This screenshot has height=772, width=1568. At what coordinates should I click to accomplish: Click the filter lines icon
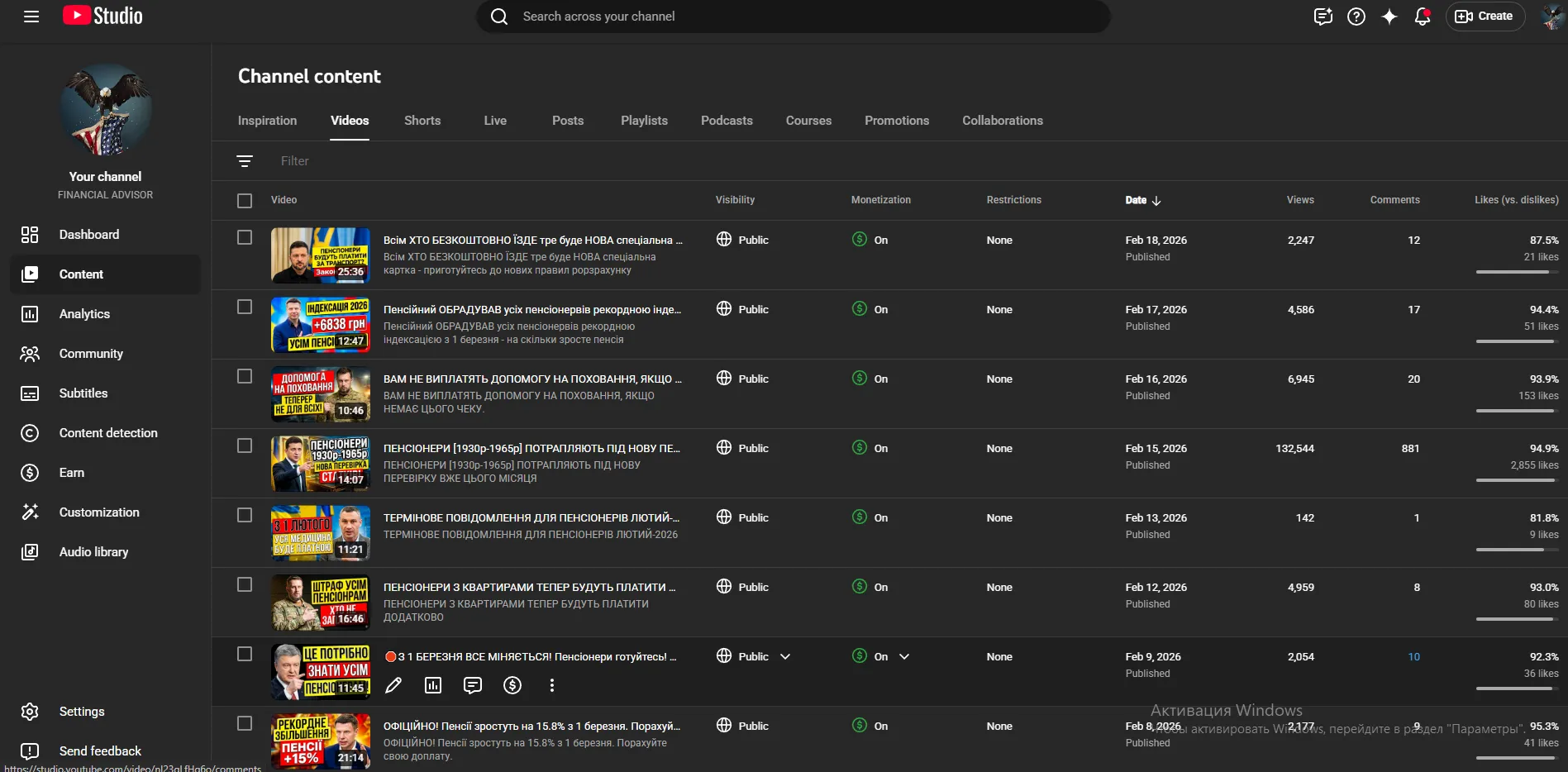[245, 161]
